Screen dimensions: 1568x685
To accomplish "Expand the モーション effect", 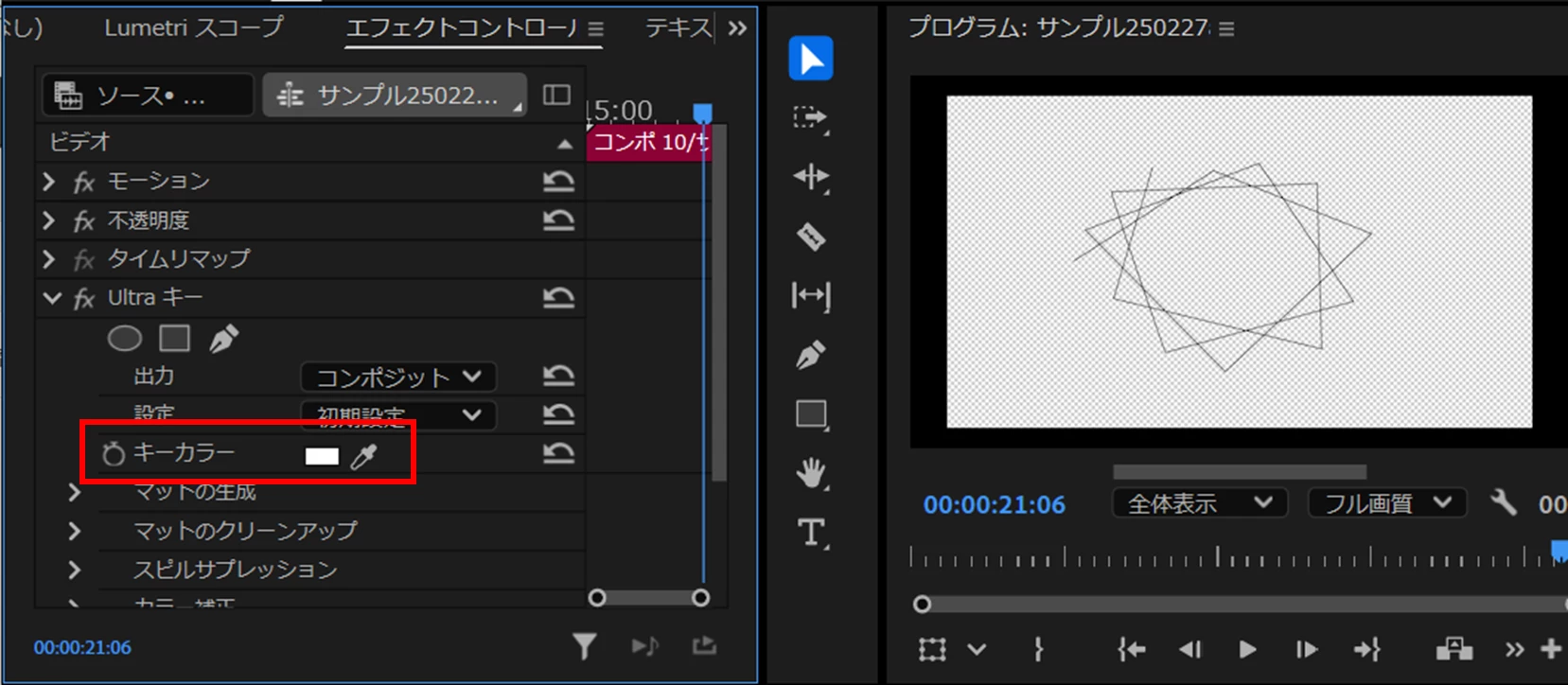I will tap(49, 181).
